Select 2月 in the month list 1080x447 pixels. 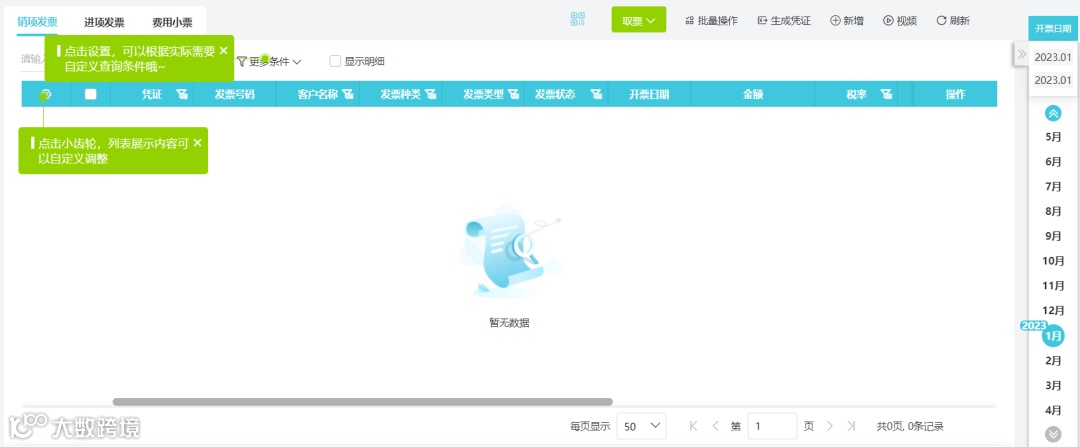coord(1053,360)
